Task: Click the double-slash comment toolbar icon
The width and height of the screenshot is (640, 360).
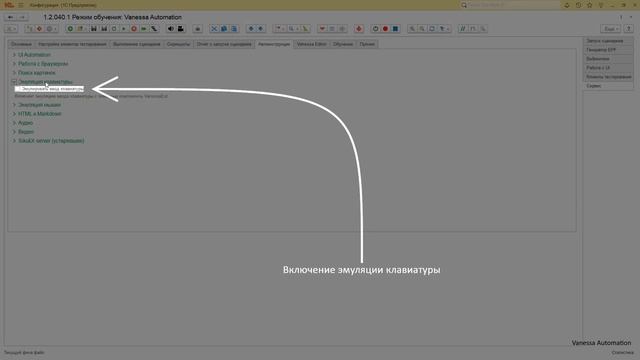Action: [463, 29]
